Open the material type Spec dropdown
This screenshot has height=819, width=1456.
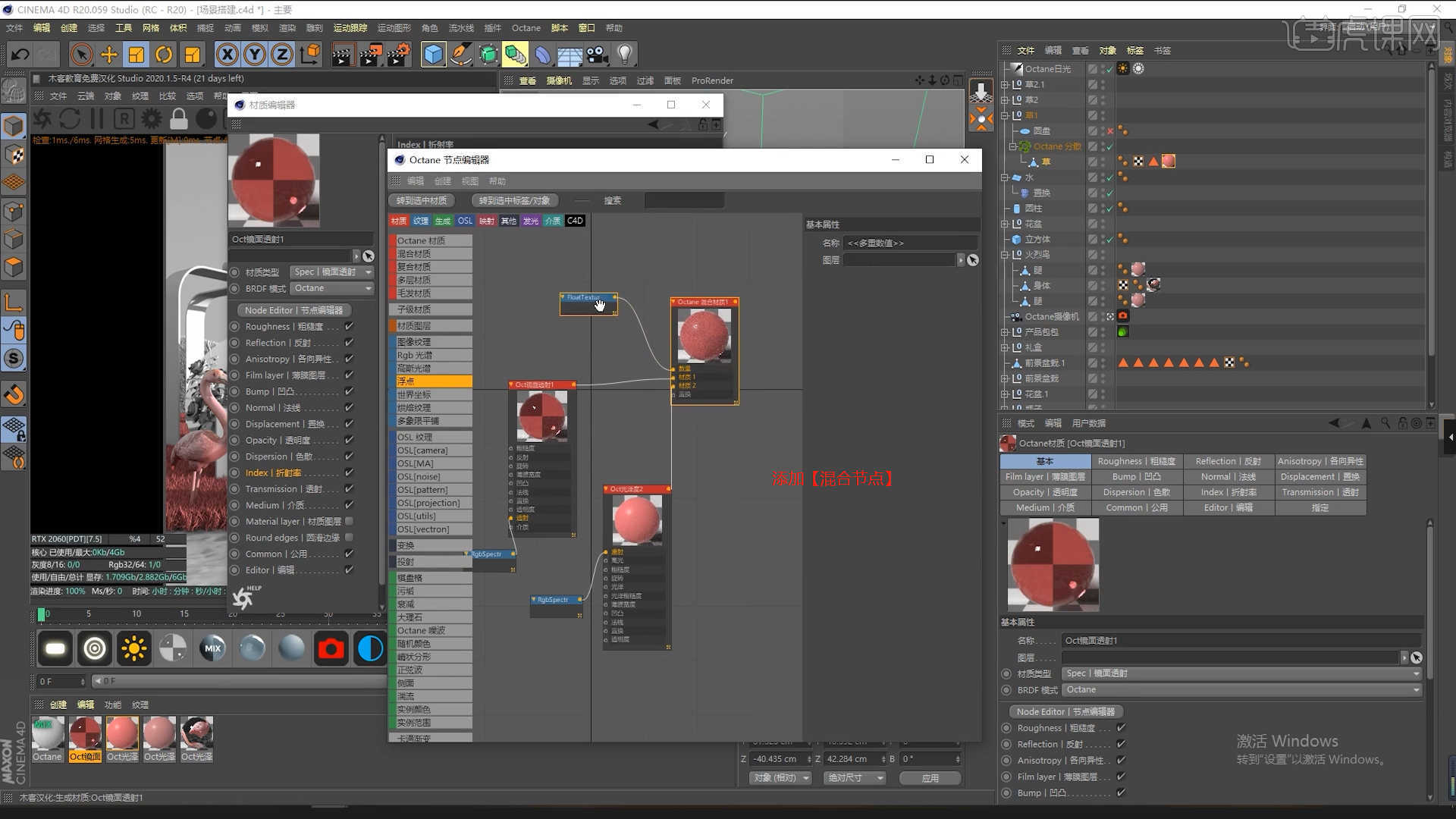pyautogui.click(x=333, y=271)
